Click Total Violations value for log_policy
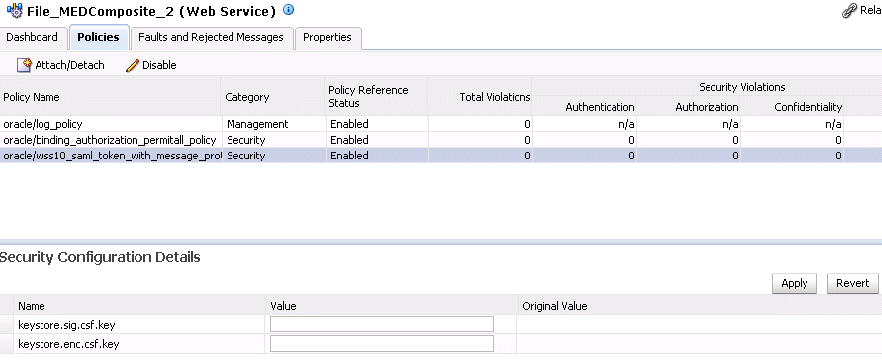 527,124
